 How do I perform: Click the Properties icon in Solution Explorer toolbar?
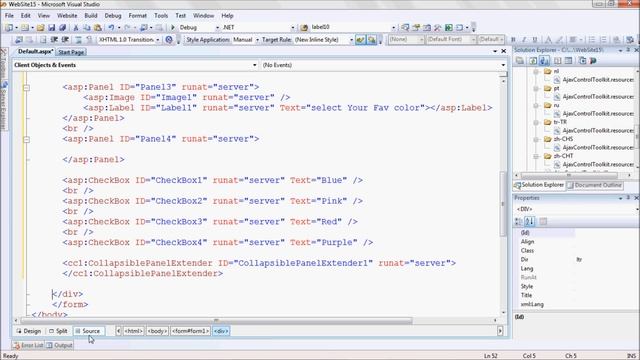520,61
